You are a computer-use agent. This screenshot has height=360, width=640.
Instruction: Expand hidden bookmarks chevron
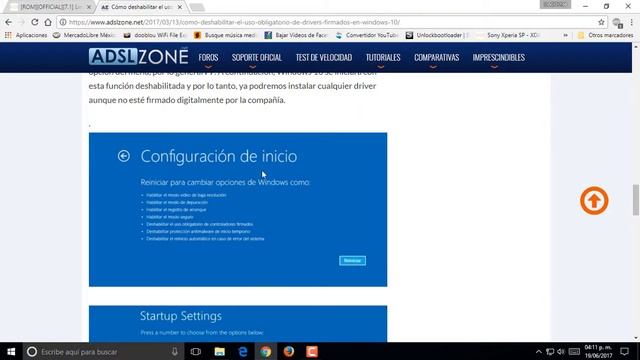(x=565, y=36)
